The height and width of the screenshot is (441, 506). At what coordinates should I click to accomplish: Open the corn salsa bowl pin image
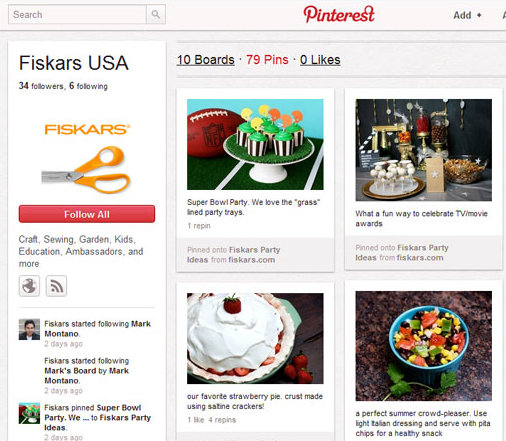pyautogui.click(x=423, y=346)
